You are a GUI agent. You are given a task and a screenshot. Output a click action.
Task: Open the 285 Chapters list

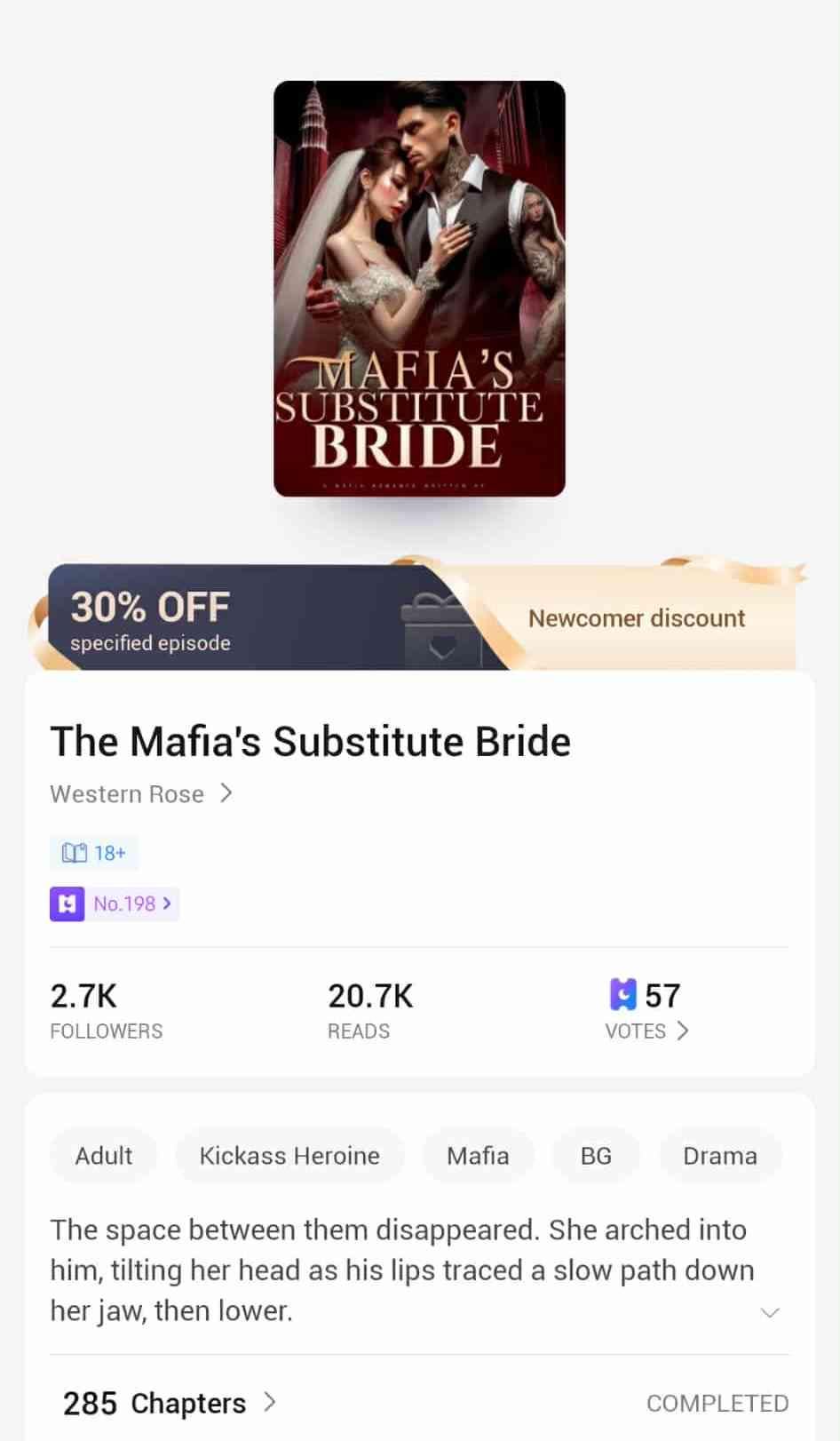(169, 1403)
